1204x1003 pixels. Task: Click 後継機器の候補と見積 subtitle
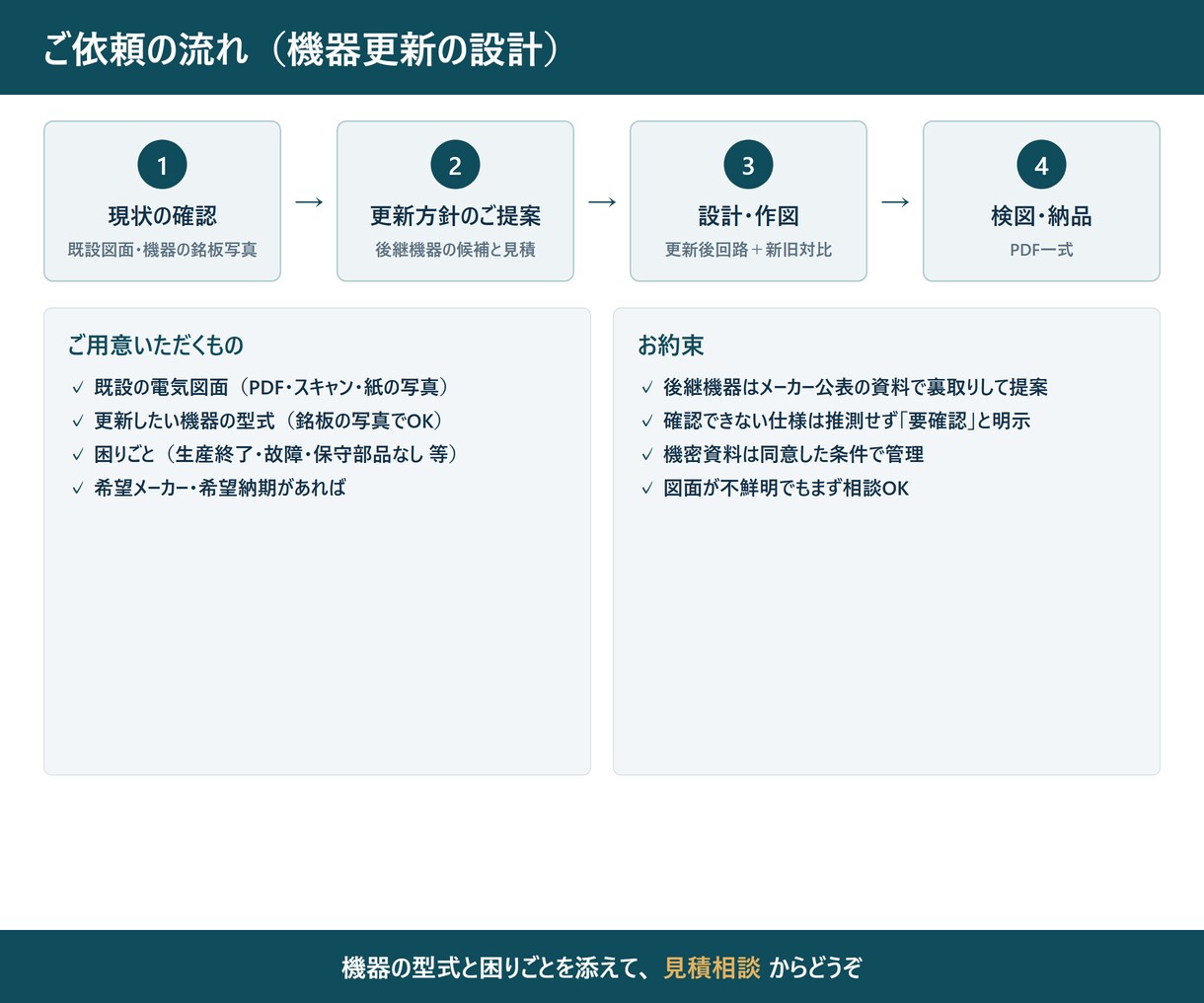tap(455, 250)
